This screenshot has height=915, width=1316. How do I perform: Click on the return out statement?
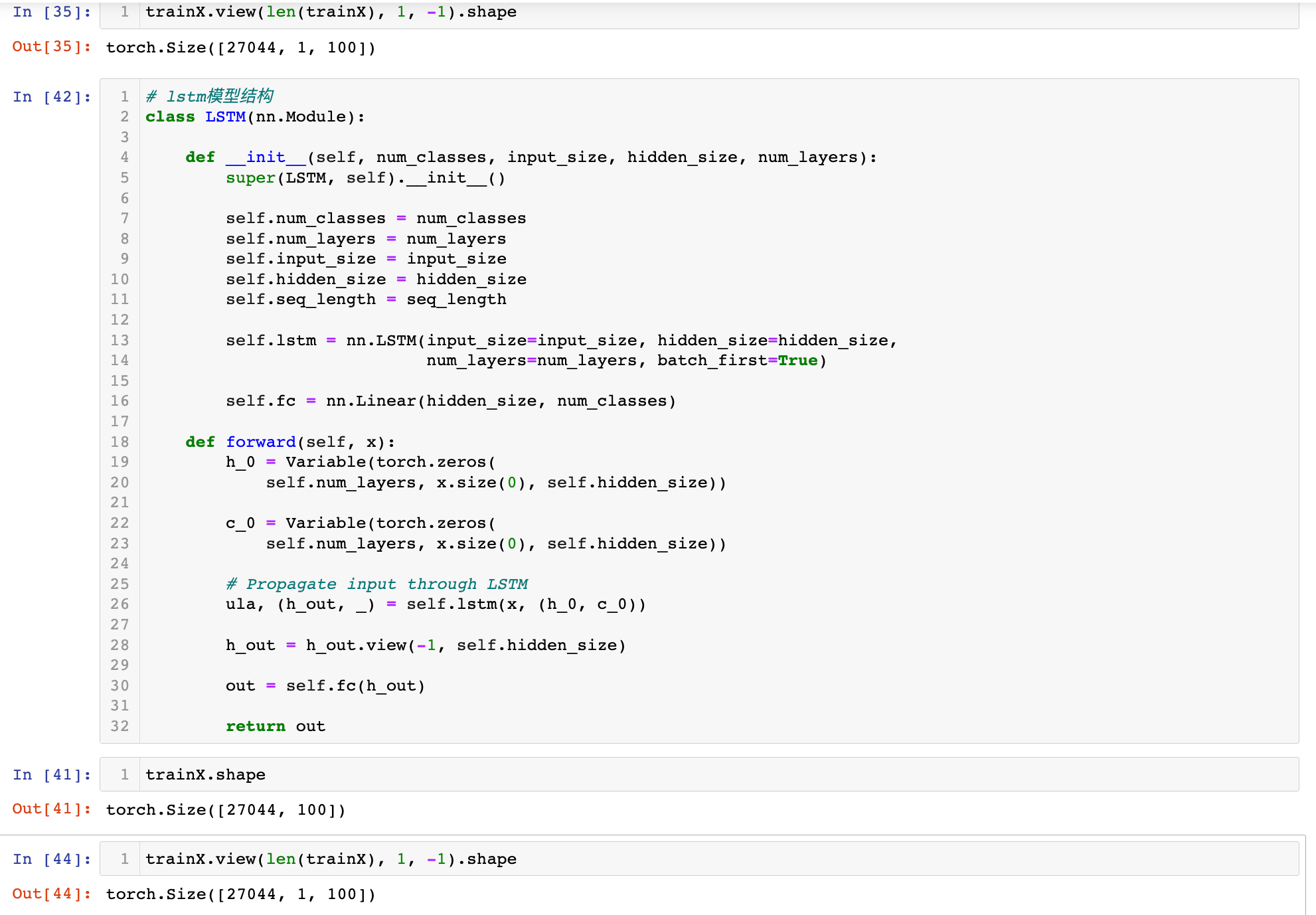[276, 726]
